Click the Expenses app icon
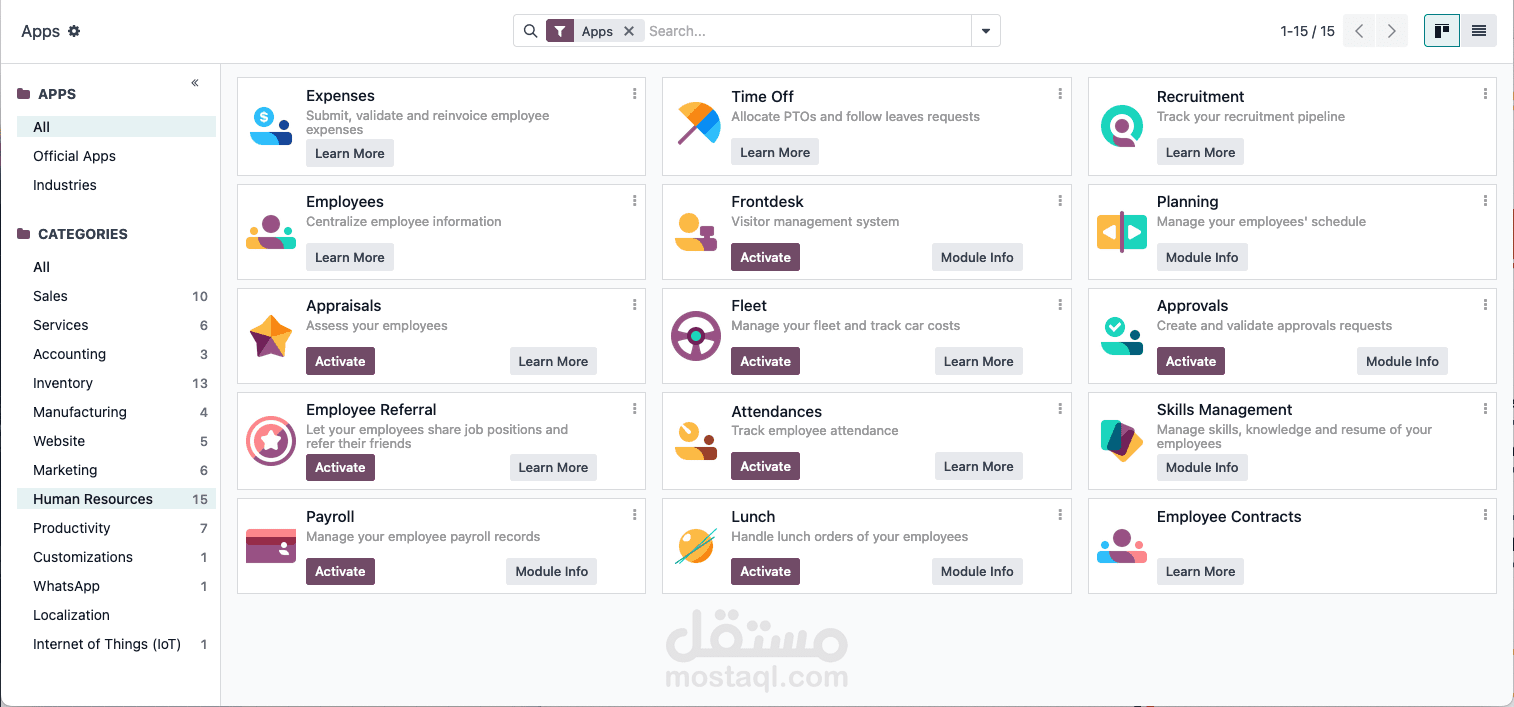 click(271, 126)
